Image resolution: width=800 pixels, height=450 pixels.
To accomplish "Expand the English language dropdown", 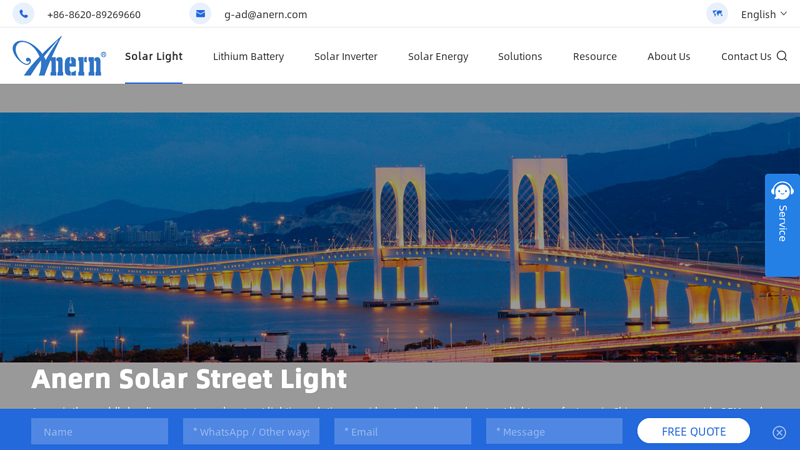I will point(764,14).
